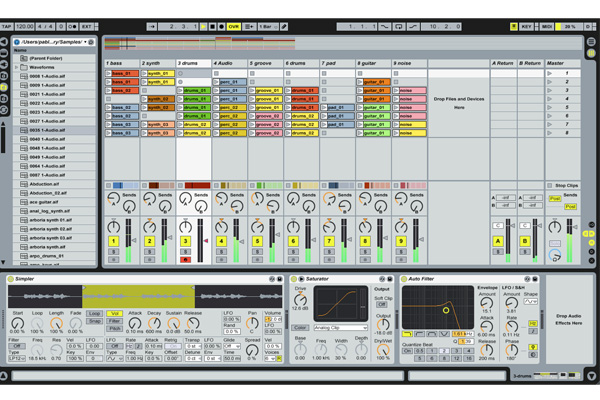Adjust track 3 volume fader handle
600x400 pixels.
[x=206, y=241]
